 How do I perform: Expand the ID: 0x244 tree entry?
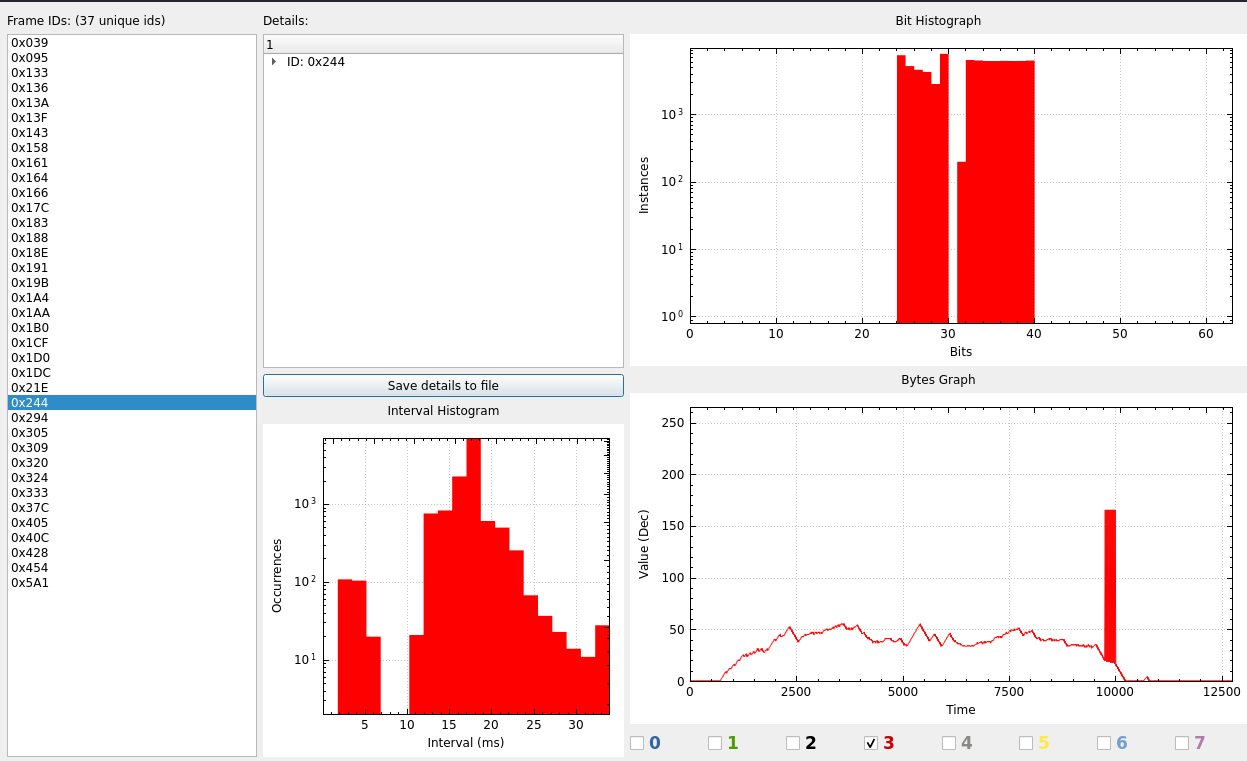pos(274,62)
